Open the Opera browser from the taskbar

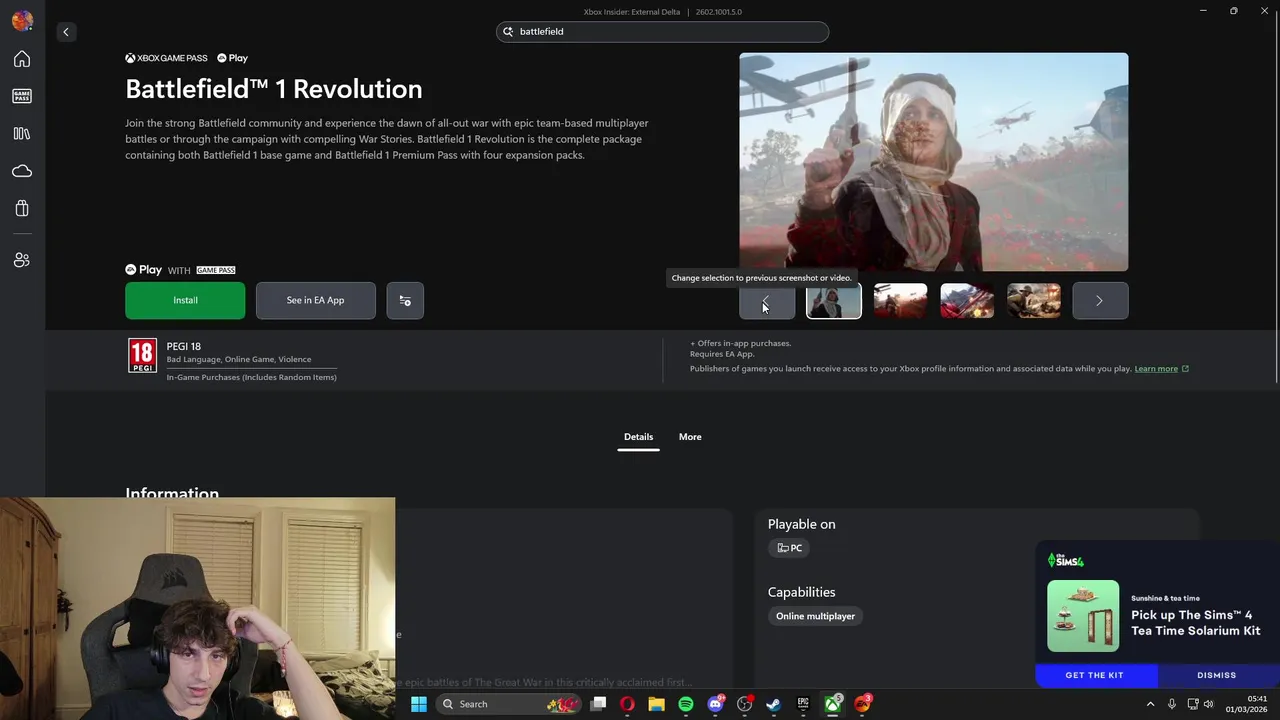[x=627, y=704]
